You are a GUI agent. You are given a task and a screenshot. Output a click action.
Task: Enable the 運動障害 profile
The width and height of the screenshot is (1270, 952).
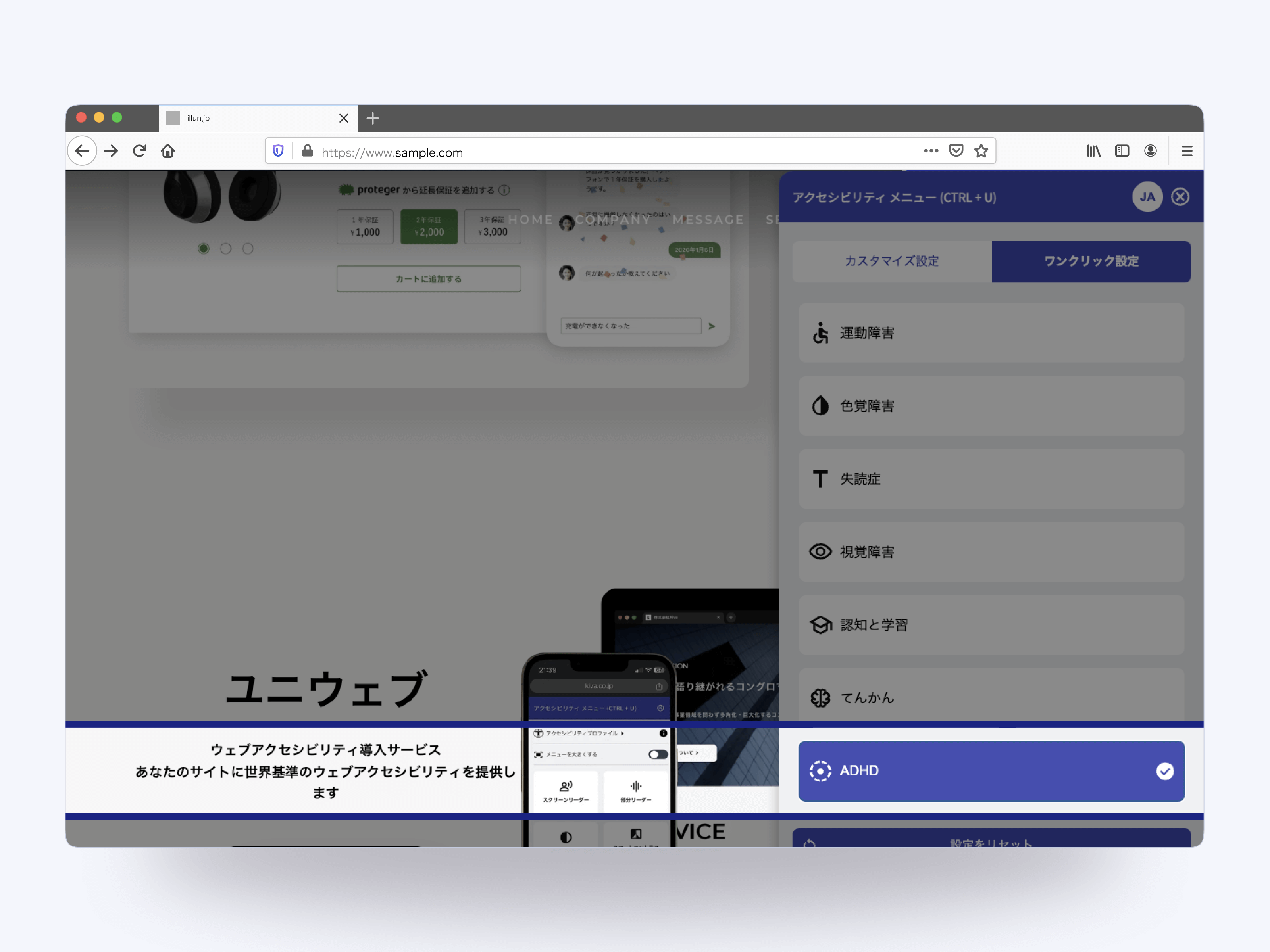(x=991, y=333)
